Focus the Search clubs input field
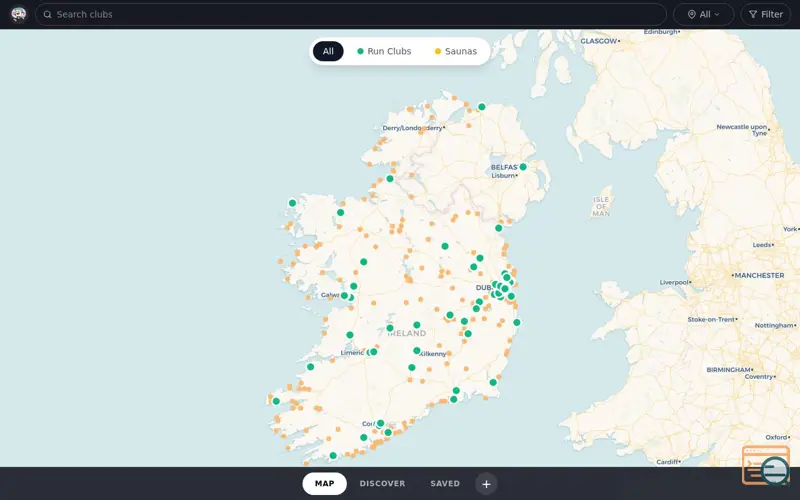The width and height of the screenshot is (800, 500). point(351,14)
